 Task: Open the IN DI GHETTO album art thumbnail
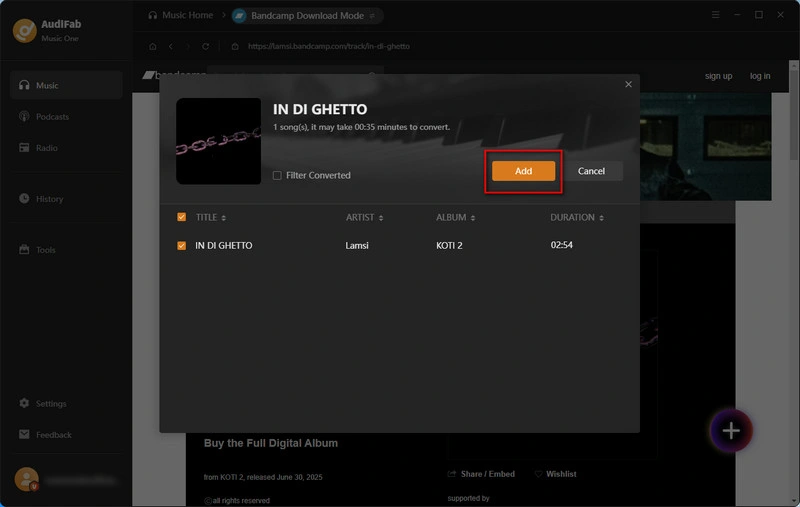(218, 141)
